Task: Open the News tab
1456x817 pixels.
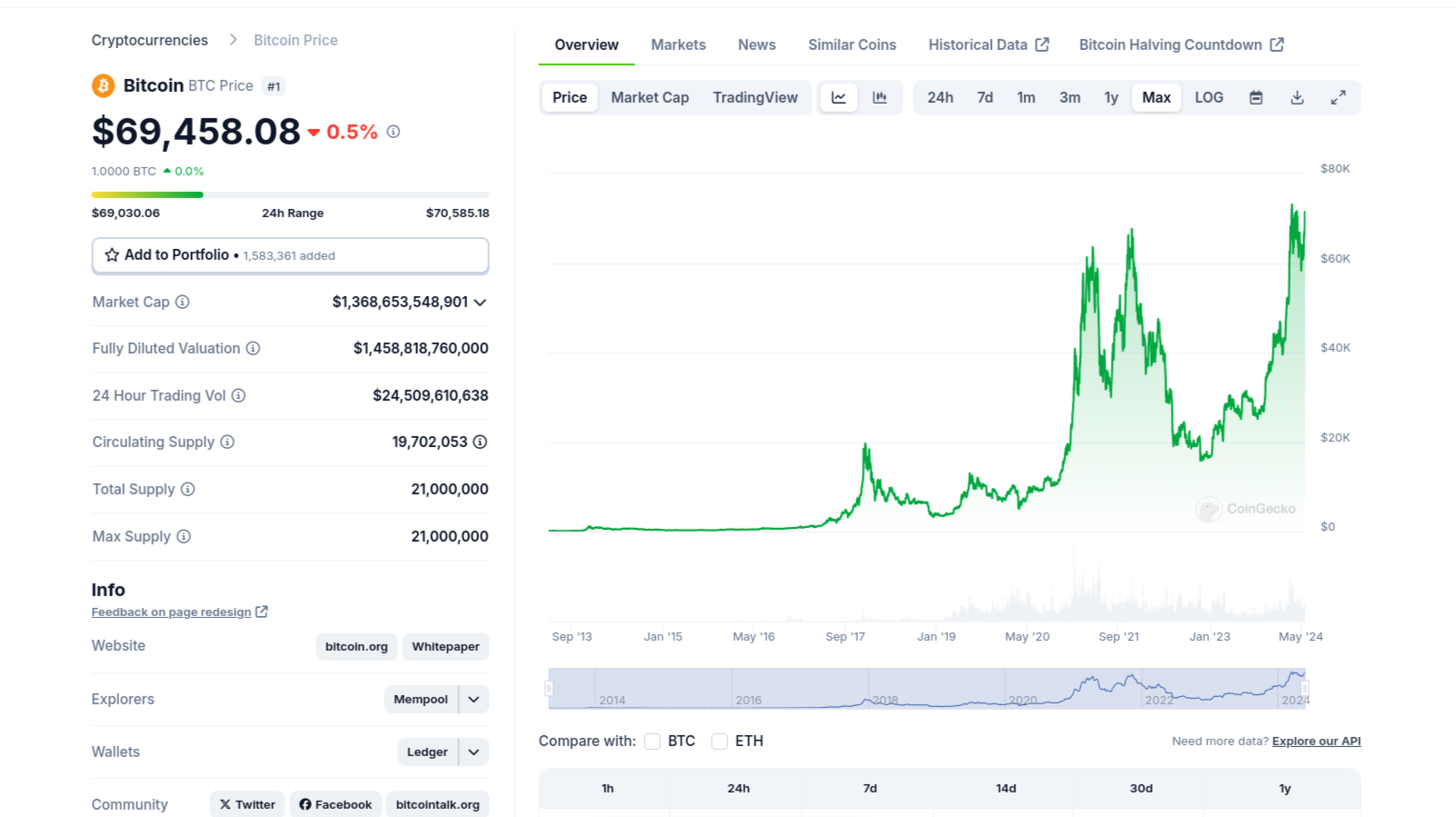Action: point(757,45)
